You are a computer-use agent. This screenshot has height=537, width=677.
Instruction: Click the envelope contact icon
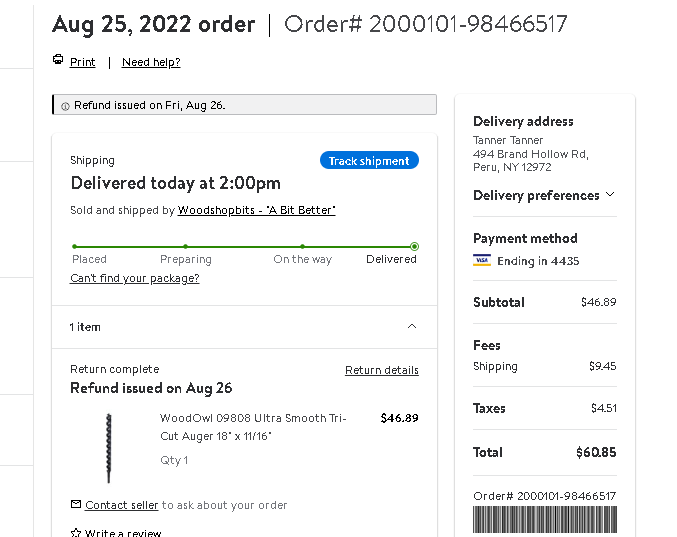coord(76,504)
